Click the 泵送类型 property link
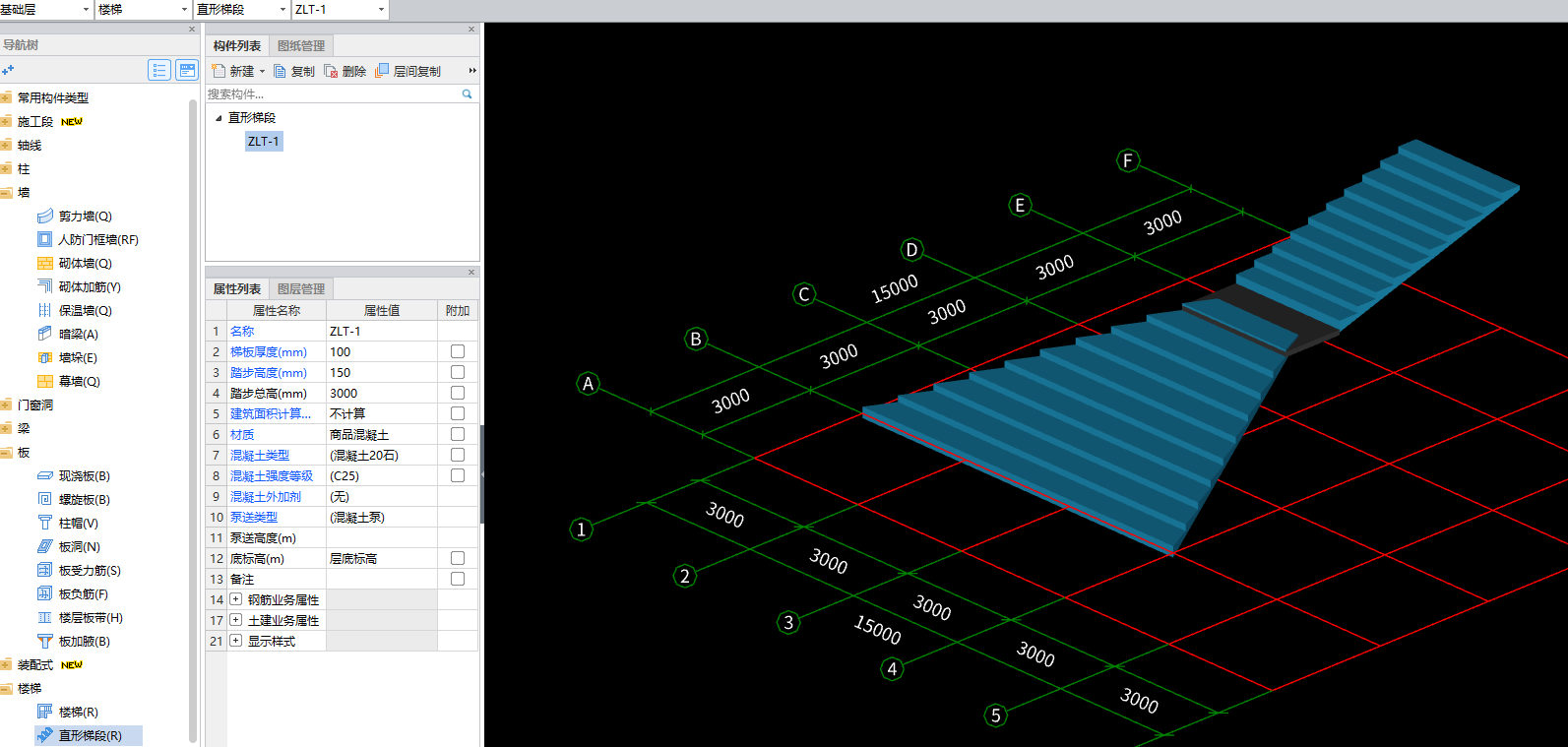Image resolution: width=1568 pixels, height=747 pixels. [254, 517]
